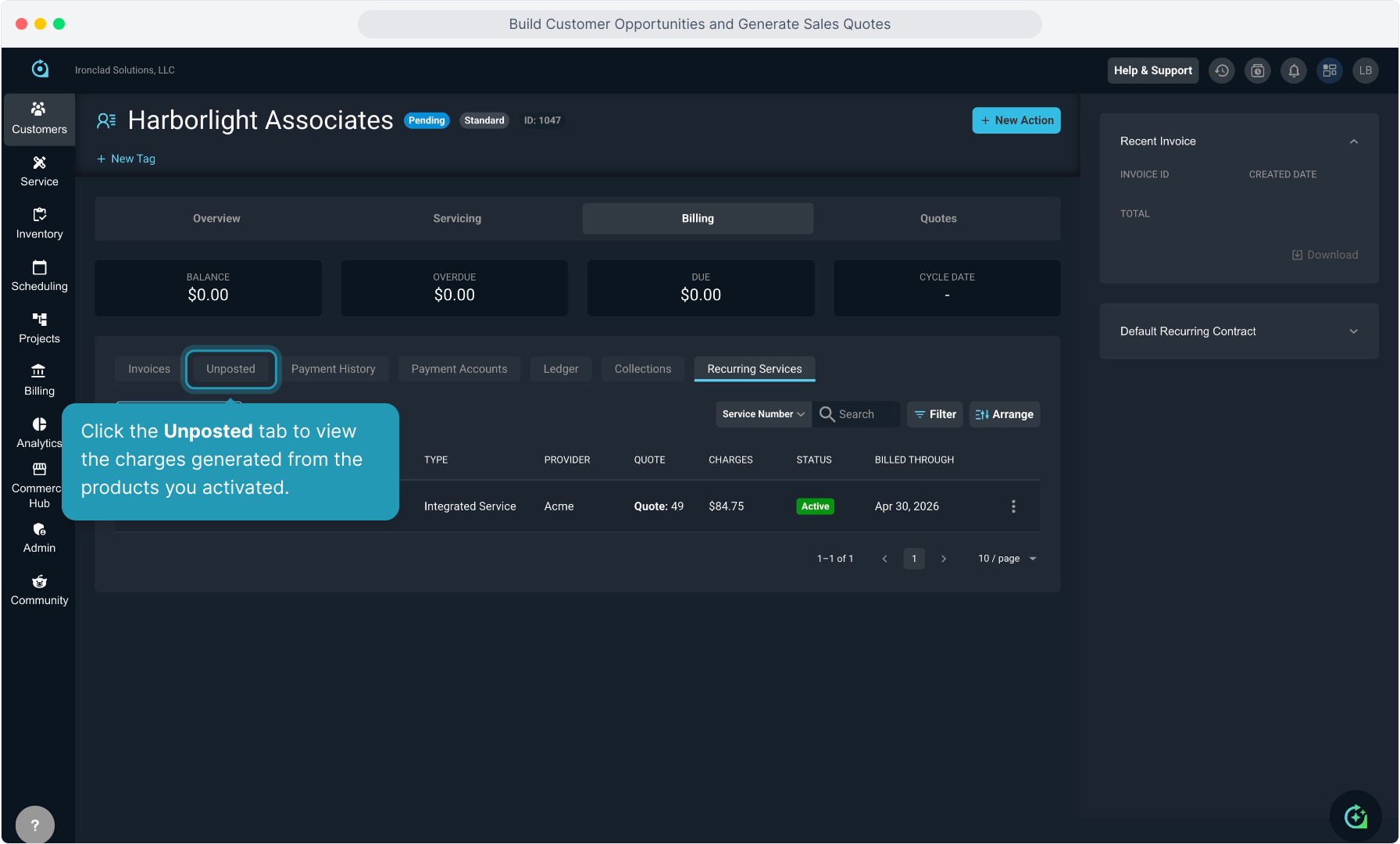This screenshot has height=844, width=1400.
Task: Open the Service Number dropdown
Action: tap(762, 414)
